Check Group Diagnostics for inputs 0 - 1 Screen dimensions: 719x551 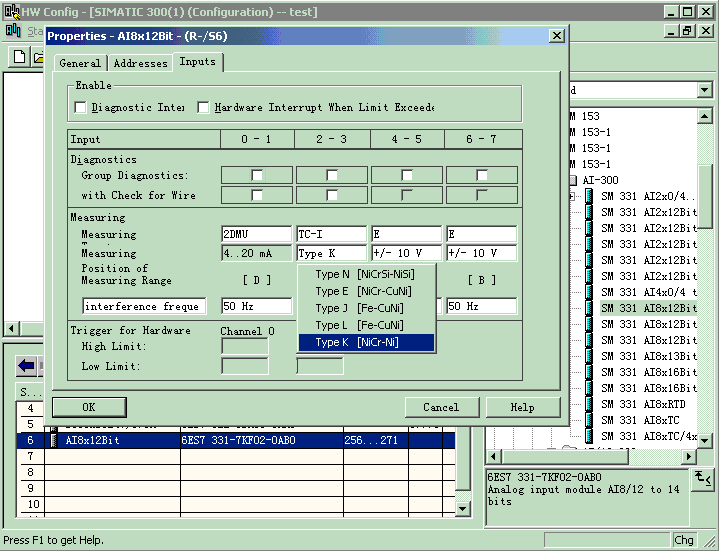pyautogui.click(x=257, y=175)
